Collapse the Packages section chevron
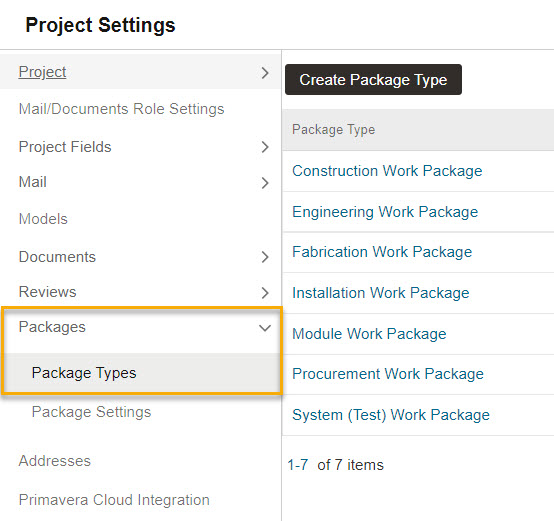 pyautogui.click(x=265, y=328)
